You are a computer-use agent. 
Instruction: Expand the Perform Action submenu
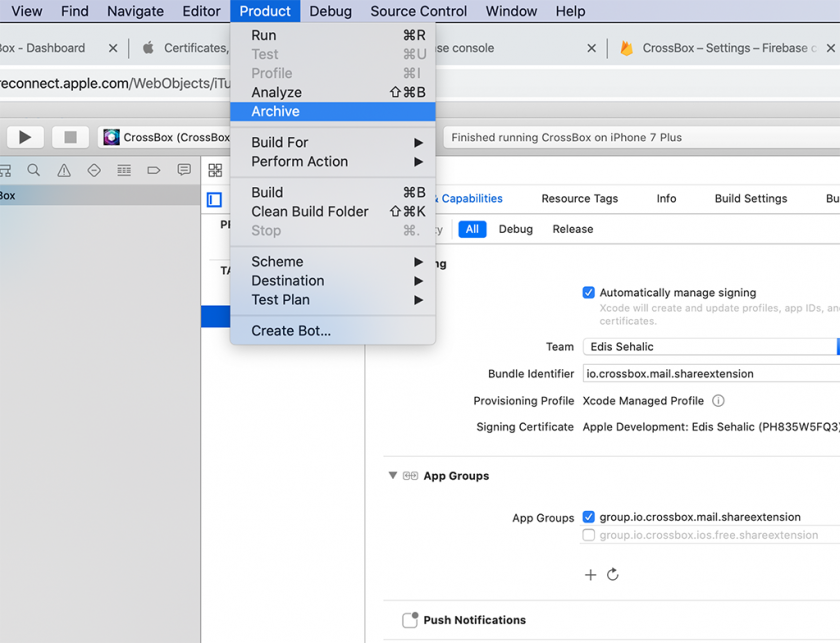pyautogui.click(x=333, y=162)
